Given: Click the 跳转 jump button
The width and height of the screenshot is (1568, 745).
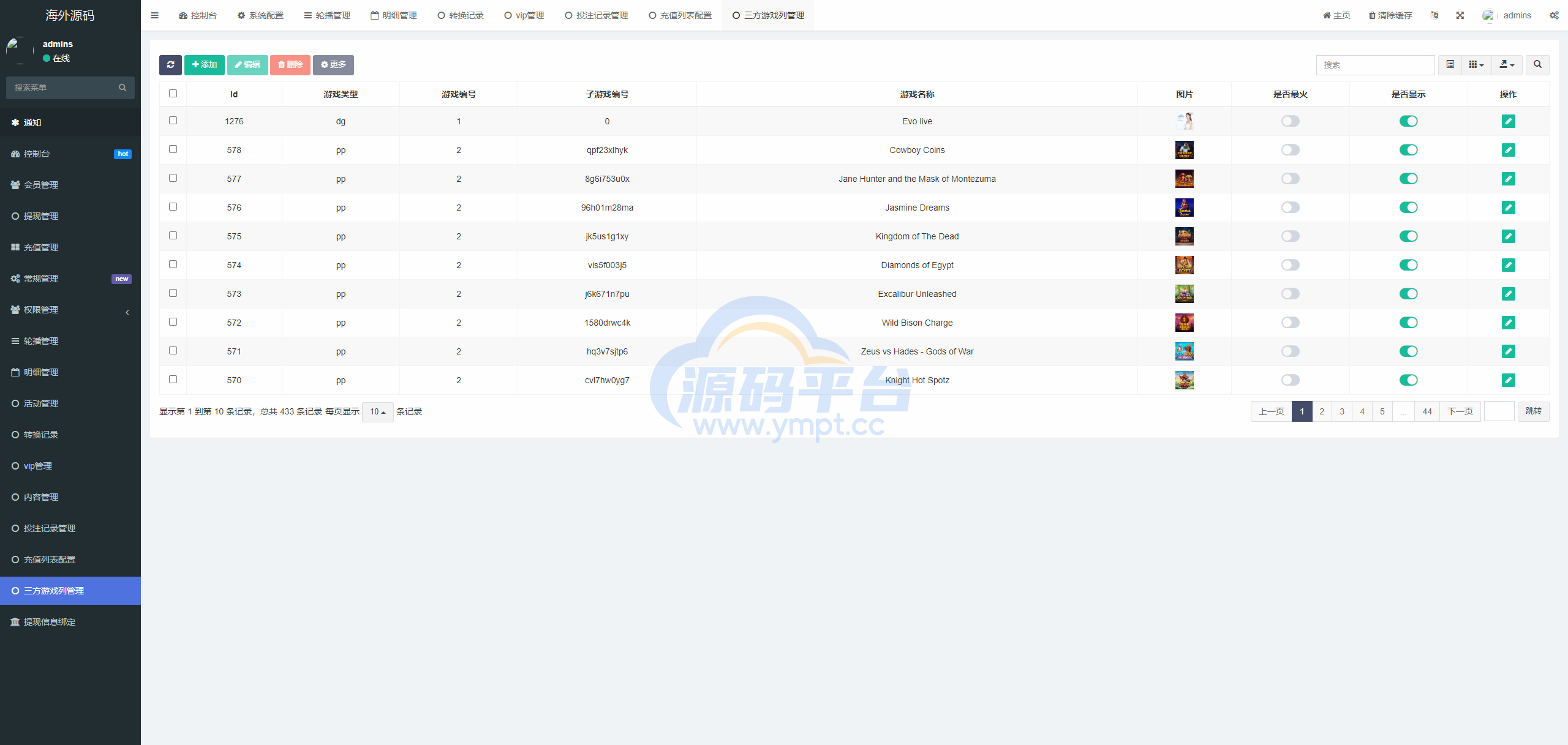Looking at the screenshot, I should click(x=1534, y=411).
